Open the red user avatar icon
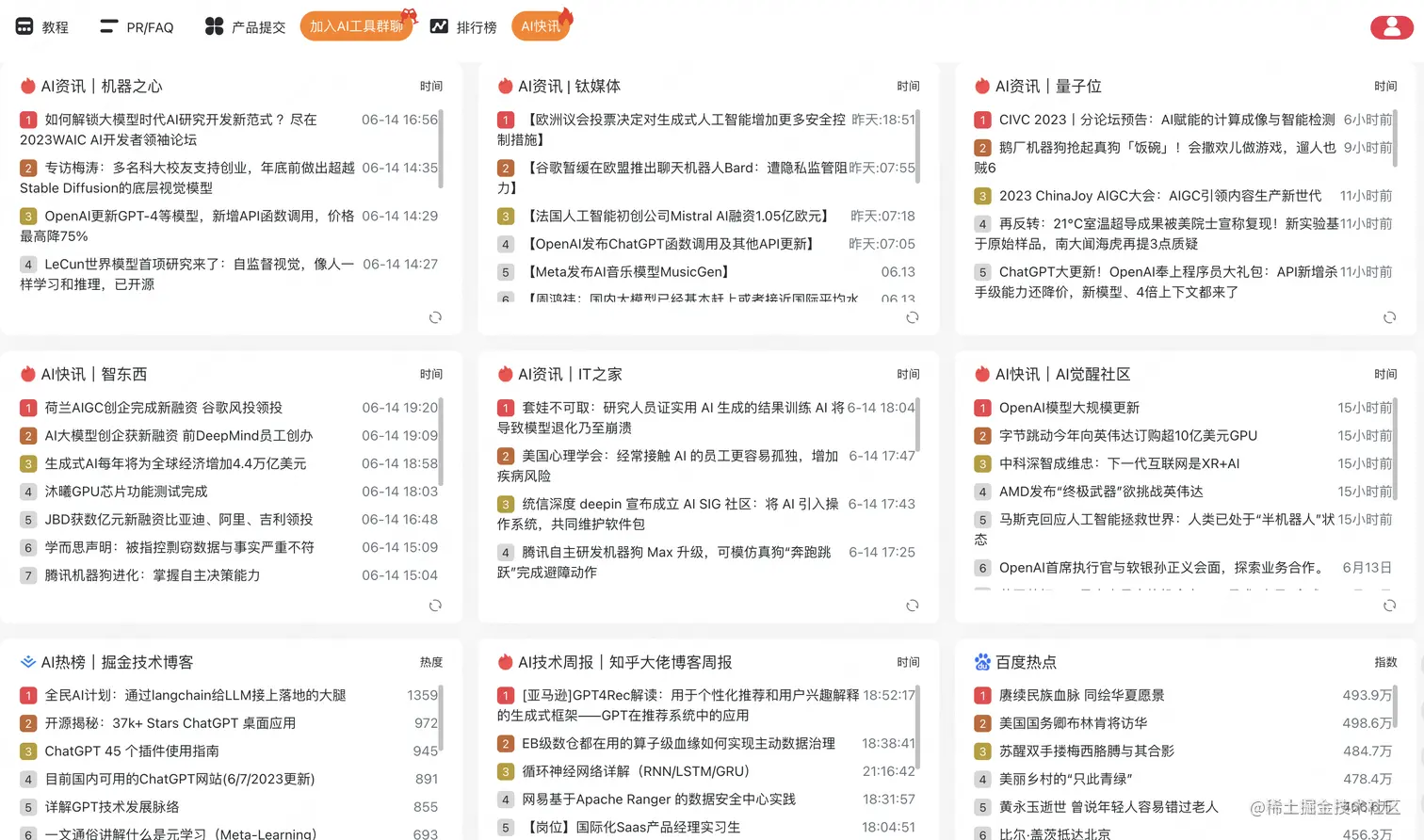The height and width of the screenshot is (840, 1424). click(1391, 26)
